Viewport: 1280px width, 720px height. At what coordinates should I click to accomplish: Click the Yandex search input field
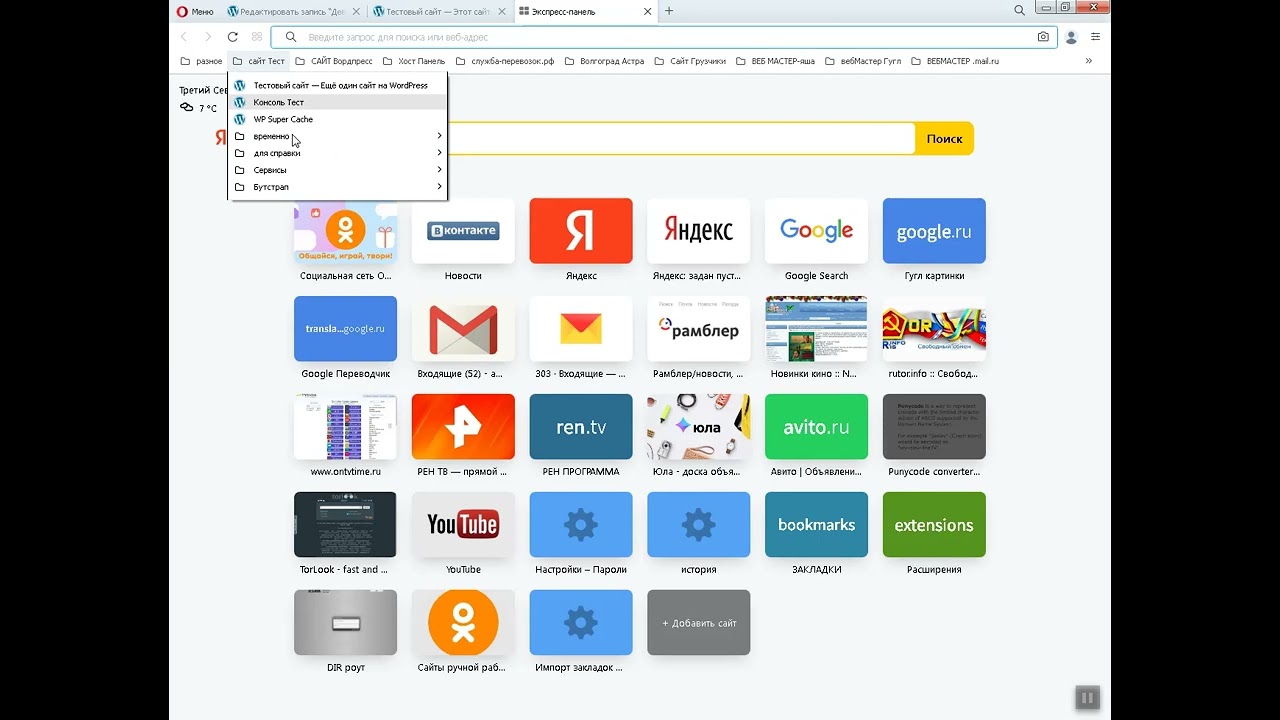[x=680, y=139]
